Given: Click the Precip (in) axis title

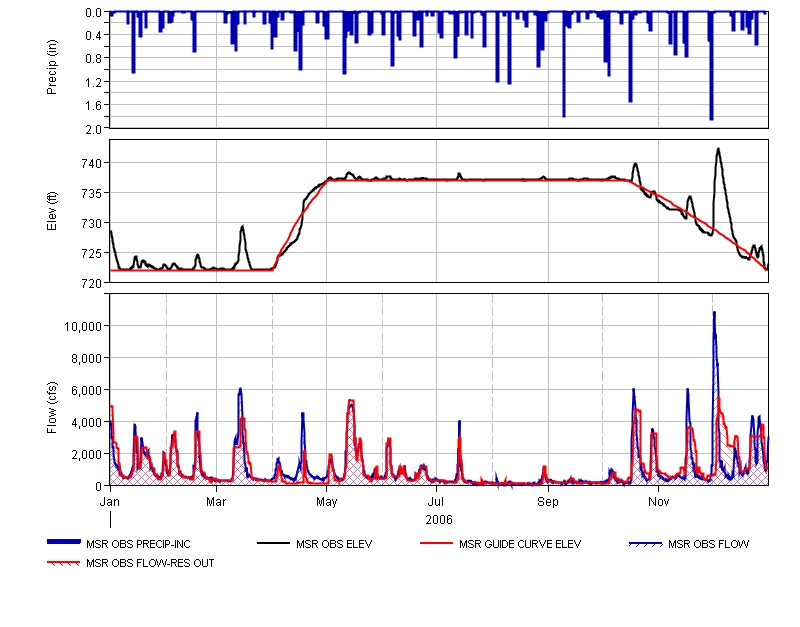Looking at the screenshot, I should tap(52, 67).
